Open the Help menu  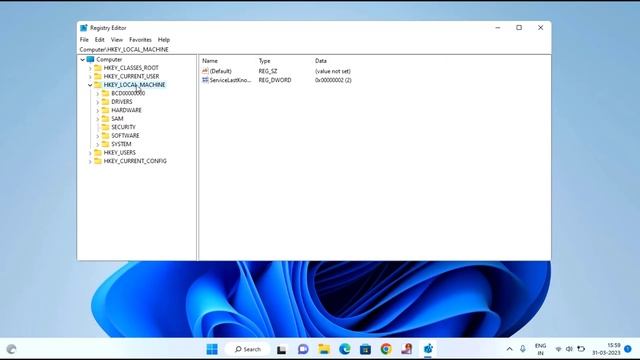pos(164,40)
